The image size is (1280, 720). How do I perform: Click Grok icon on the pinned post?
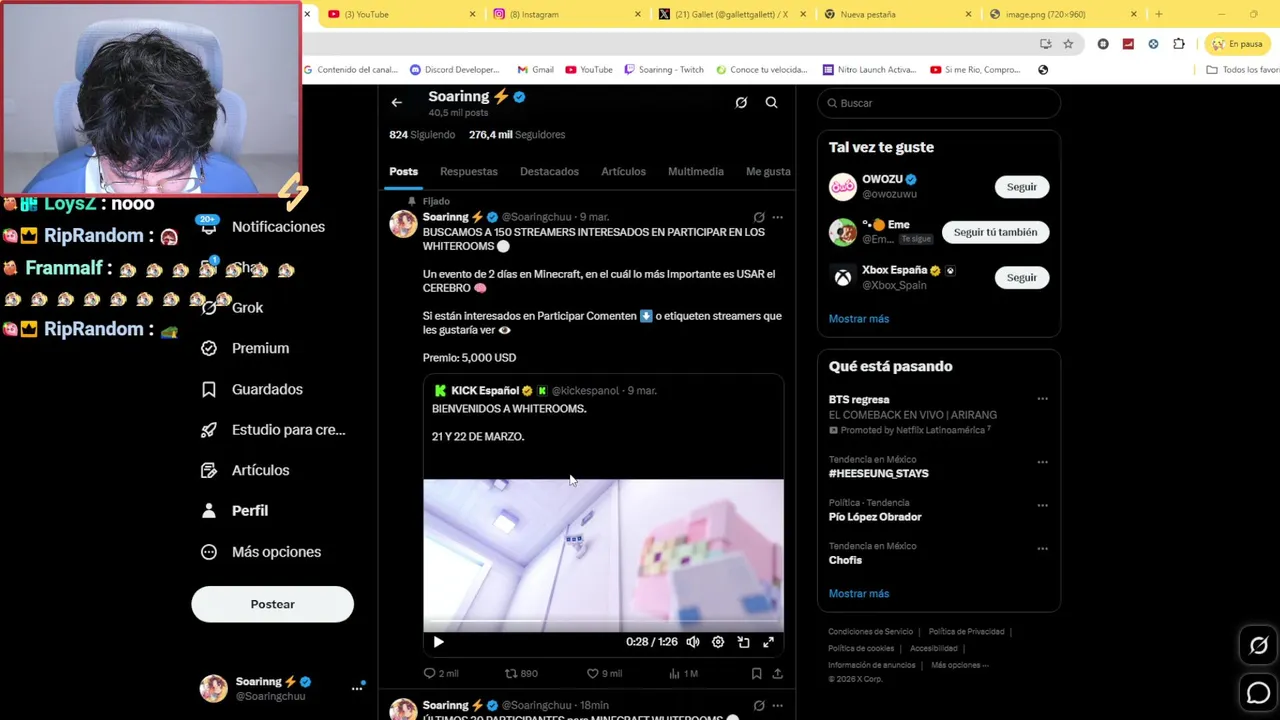click(x=759, y=217)
